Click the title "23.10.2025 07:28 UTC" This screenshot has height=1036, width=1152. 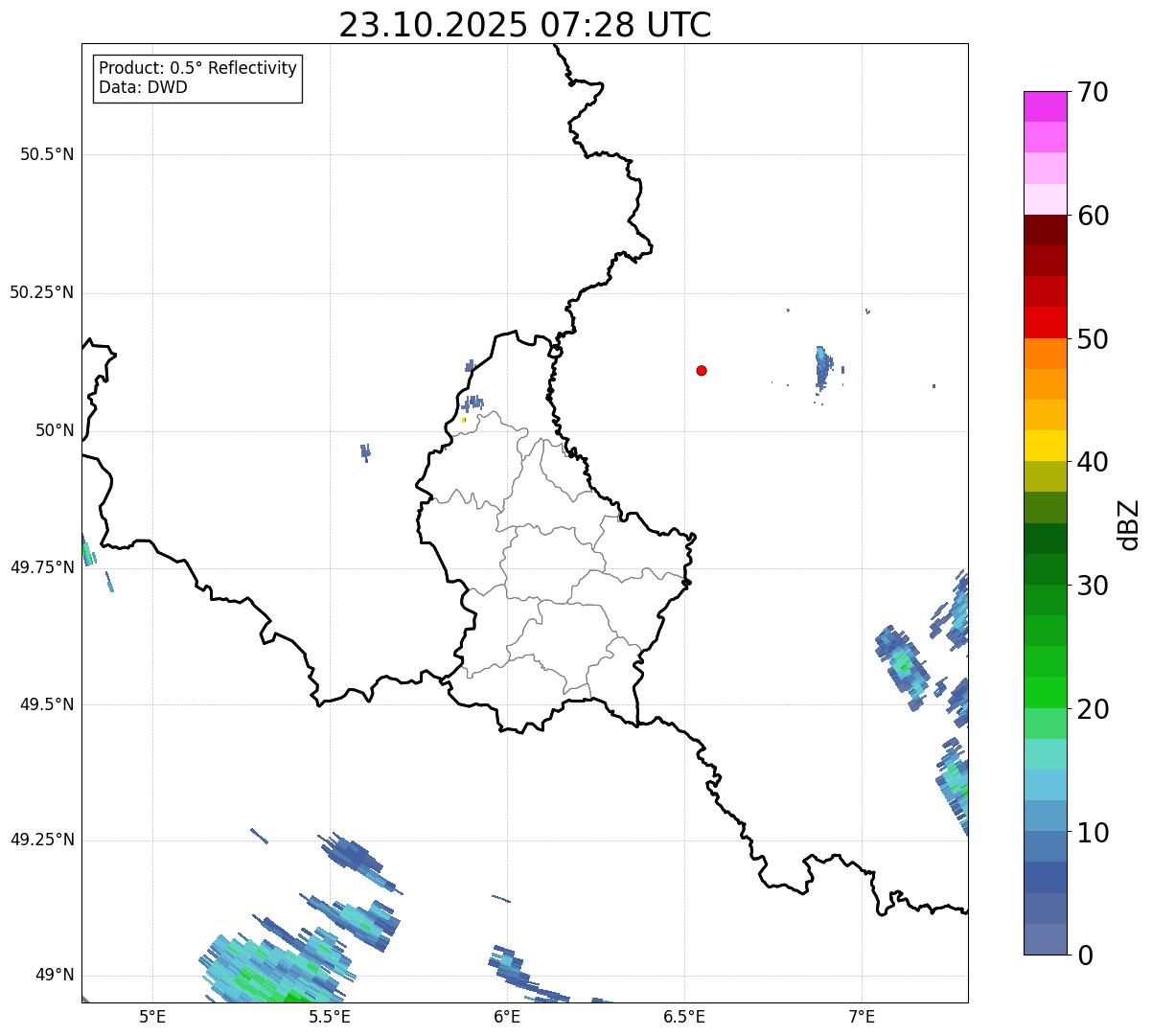point(525,25)
